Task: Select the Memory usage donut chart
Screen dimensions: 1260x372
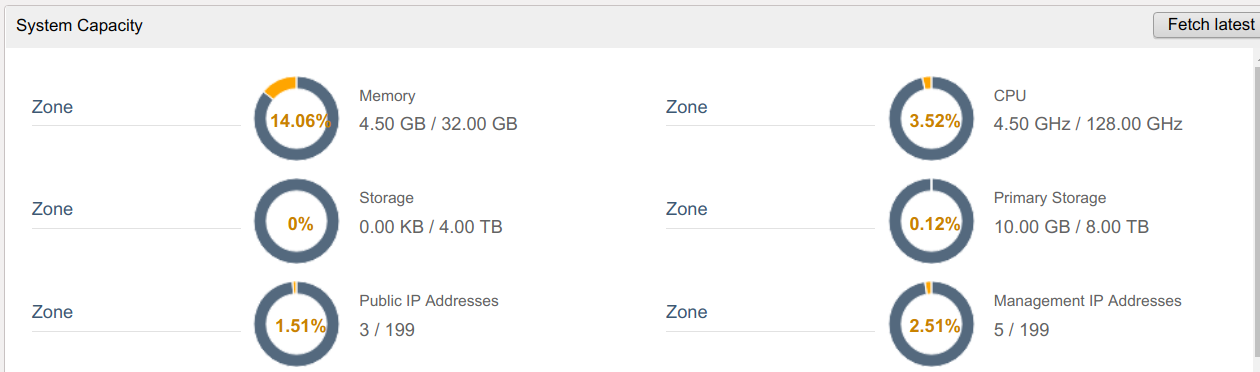Action: click(x=297, y=120)
